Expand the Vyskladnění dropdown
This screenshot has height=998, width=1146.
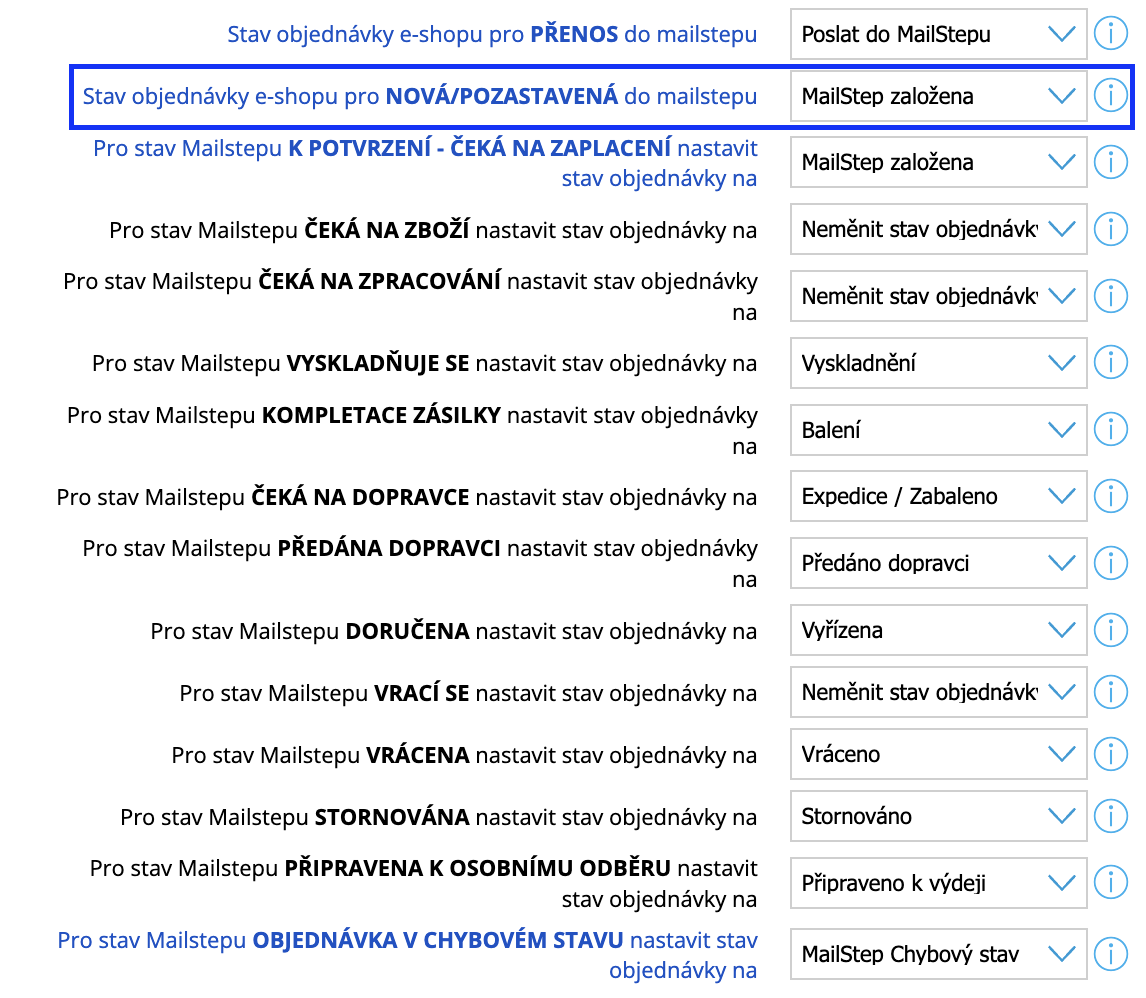tap(938, 363)
